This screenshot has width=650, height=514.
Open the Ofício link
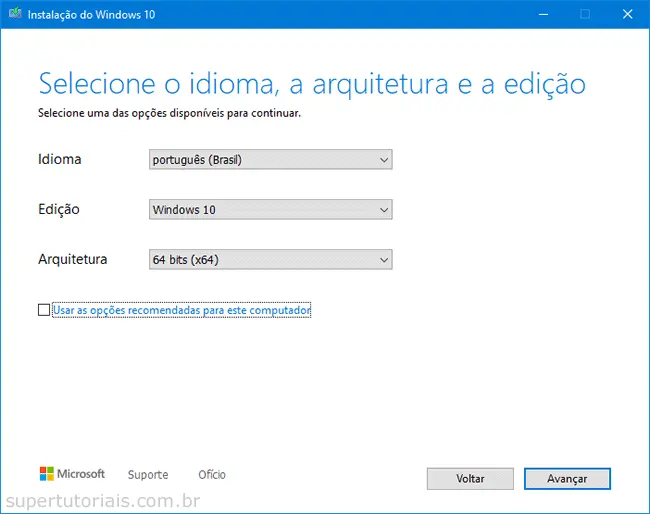(x=212, y=475)
